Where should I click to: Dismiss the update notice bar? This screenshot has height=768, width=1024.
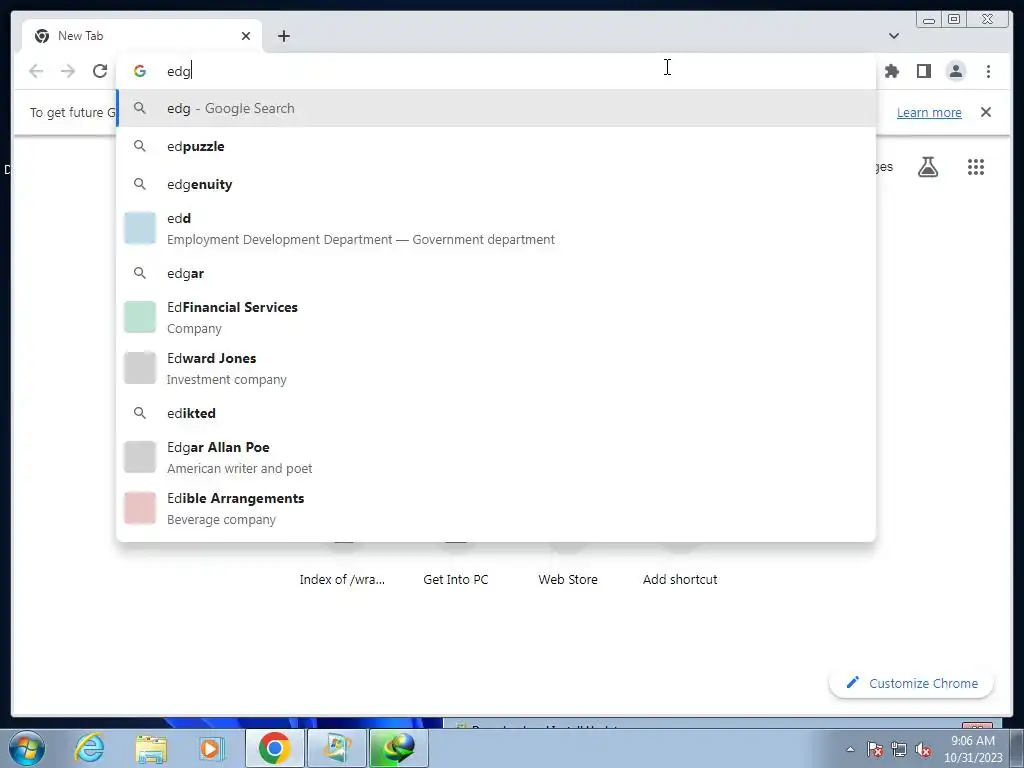(x=986, y=112)
